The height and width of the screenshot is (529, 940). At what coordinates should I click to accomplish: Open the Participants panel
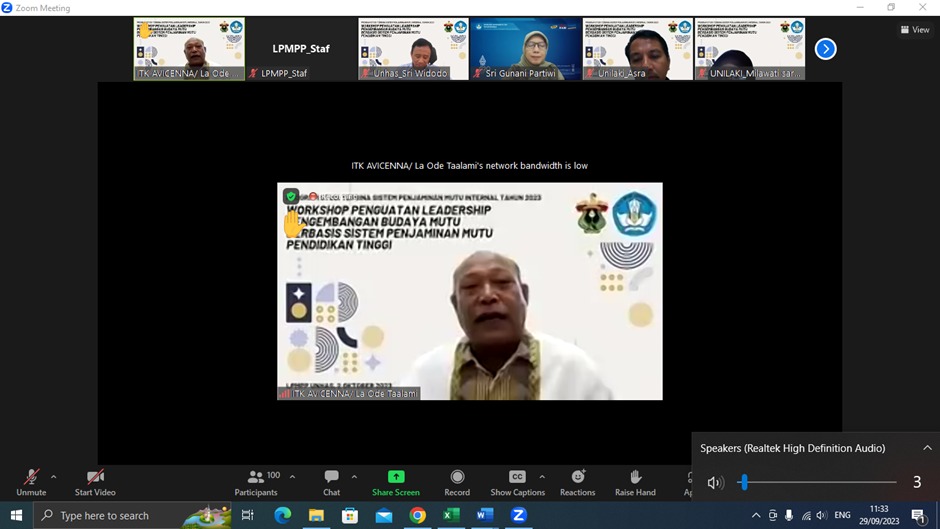(256, 478)
